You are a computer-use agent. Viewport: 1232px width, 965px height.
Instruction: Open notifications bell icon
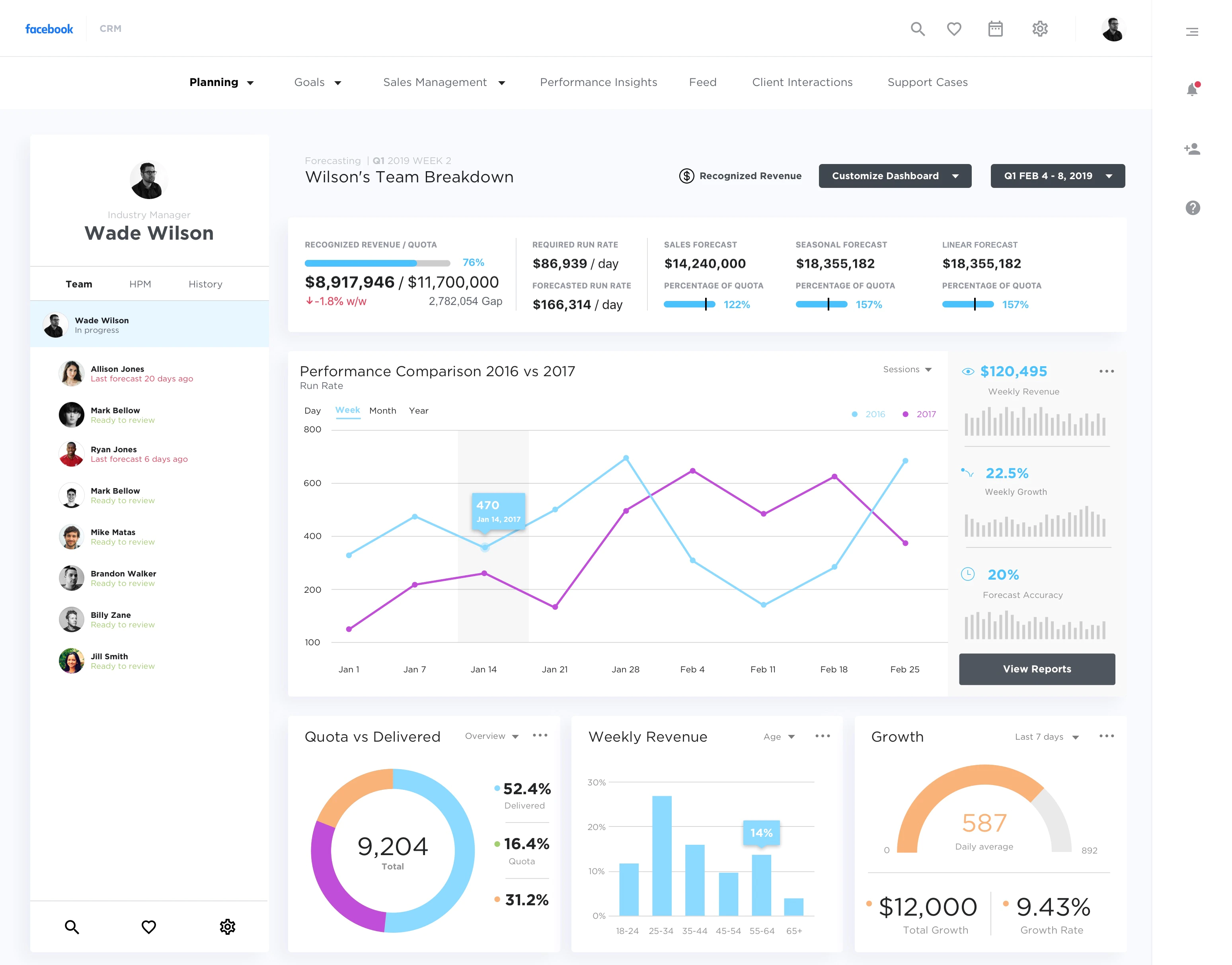click(x=1193, y=89)
